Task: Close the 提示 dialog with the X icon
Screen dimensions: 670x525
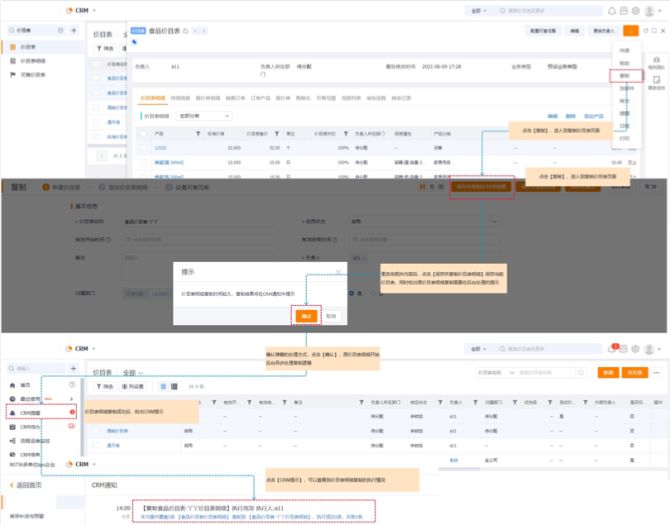Action: click(x=338, y=270)
